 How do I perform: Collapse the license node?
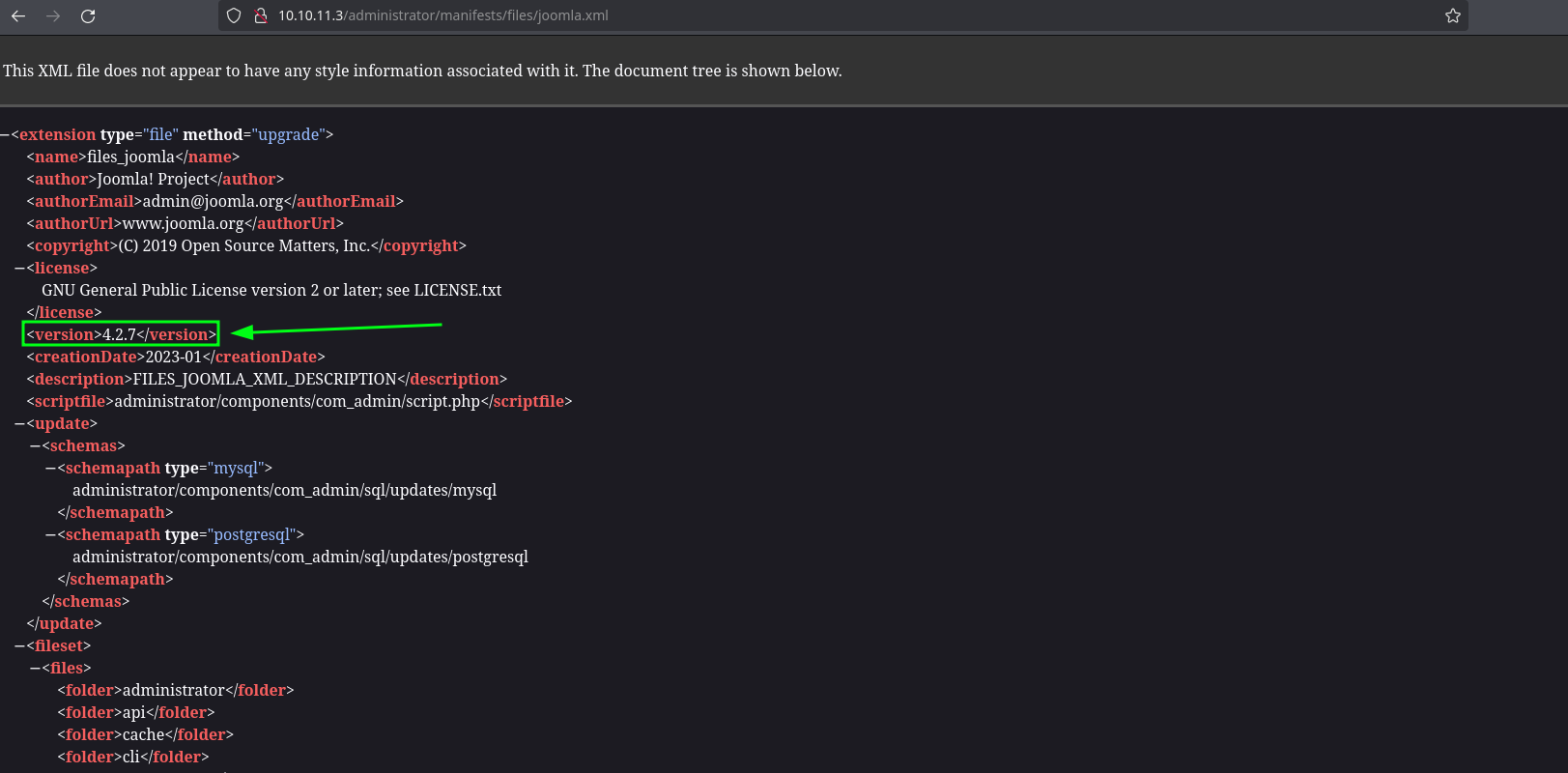pyautogui.click(x=20, y=268)
